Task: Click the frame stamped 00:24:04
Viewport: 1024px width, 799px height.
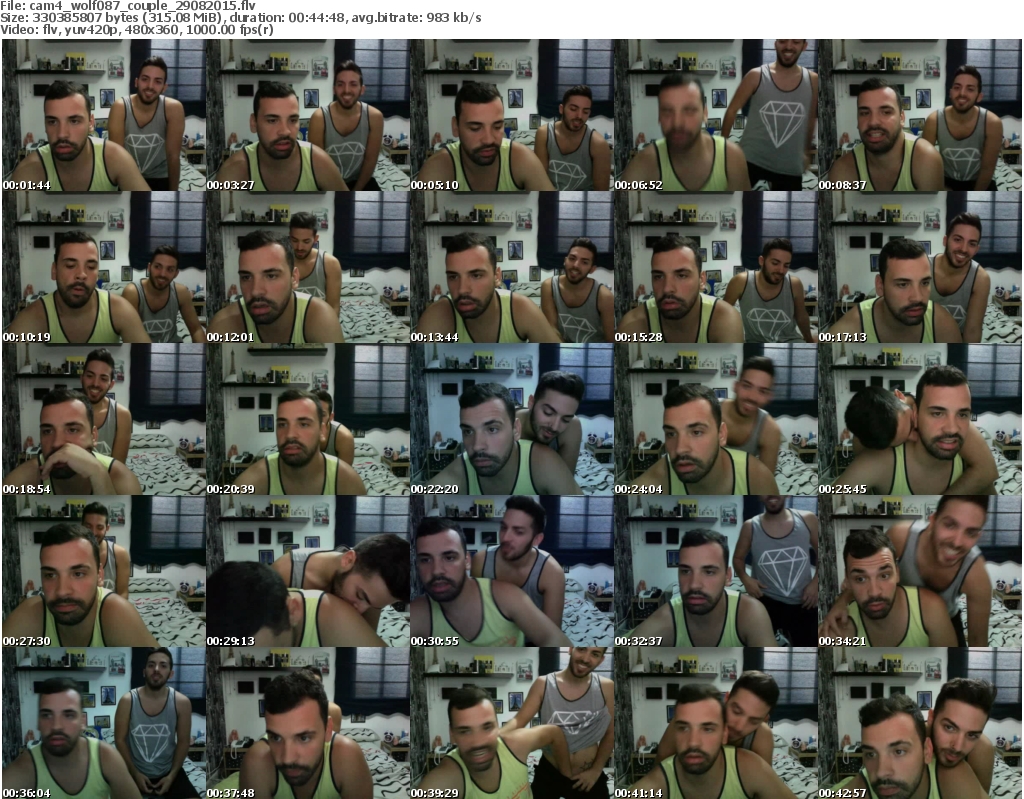Action: [x=715, y=419]
